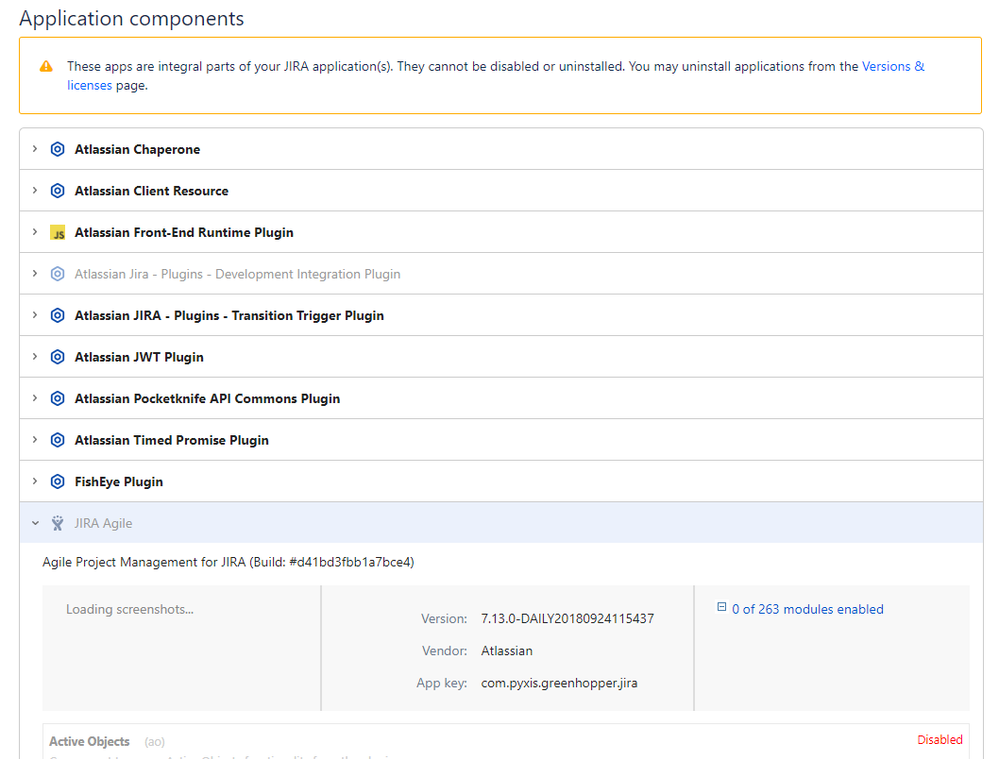The height and width of the screenshot is (759, 999).
Task: Click the Transition Trigger Plugin icon
Action: point(57,316)
